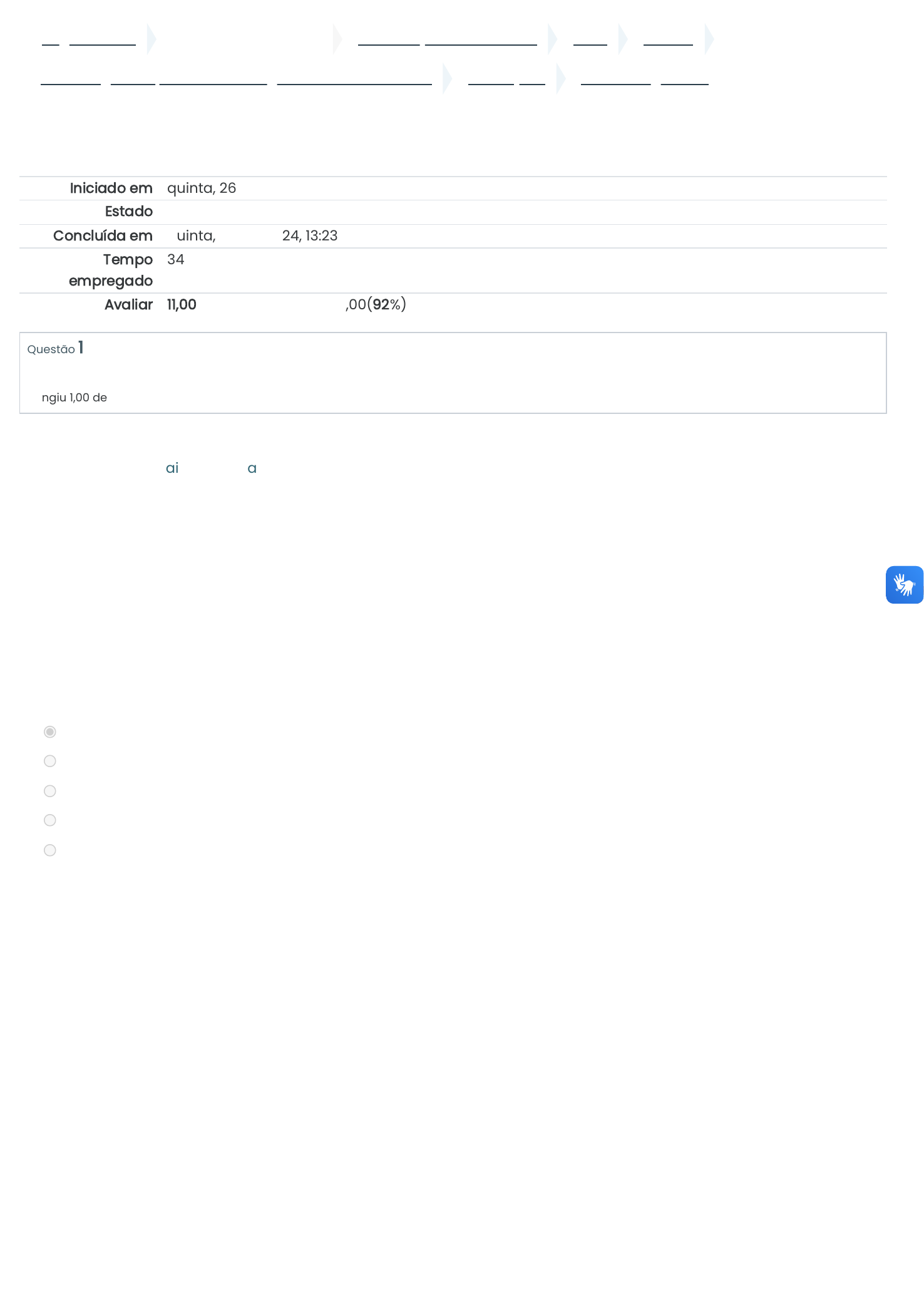Select the already-checked first answer radio button
The width and height of the screenshot is (924, 1295).
pyautogui.click(x=50, y=732)
